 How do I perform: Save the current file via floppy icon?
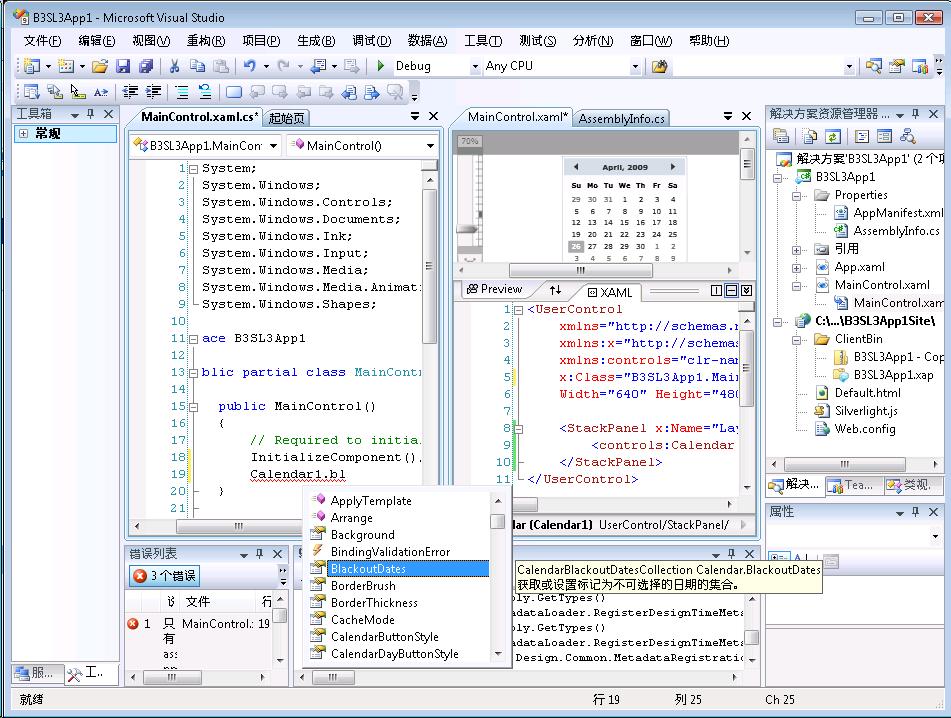(x=123, y=66)
